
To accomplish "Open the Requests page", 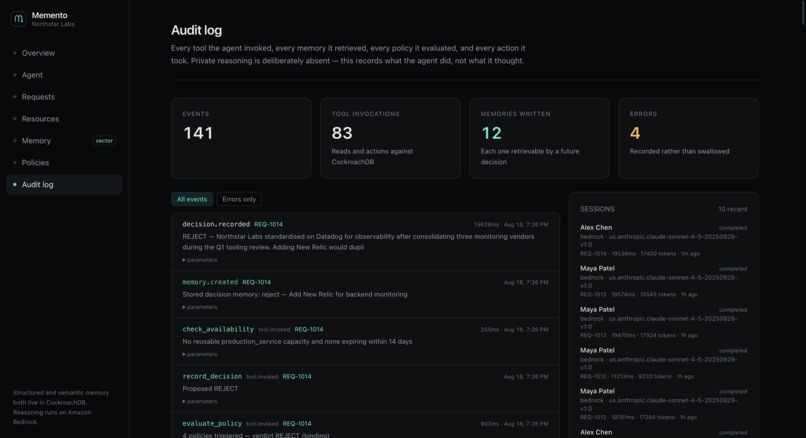I will [38, 97].
